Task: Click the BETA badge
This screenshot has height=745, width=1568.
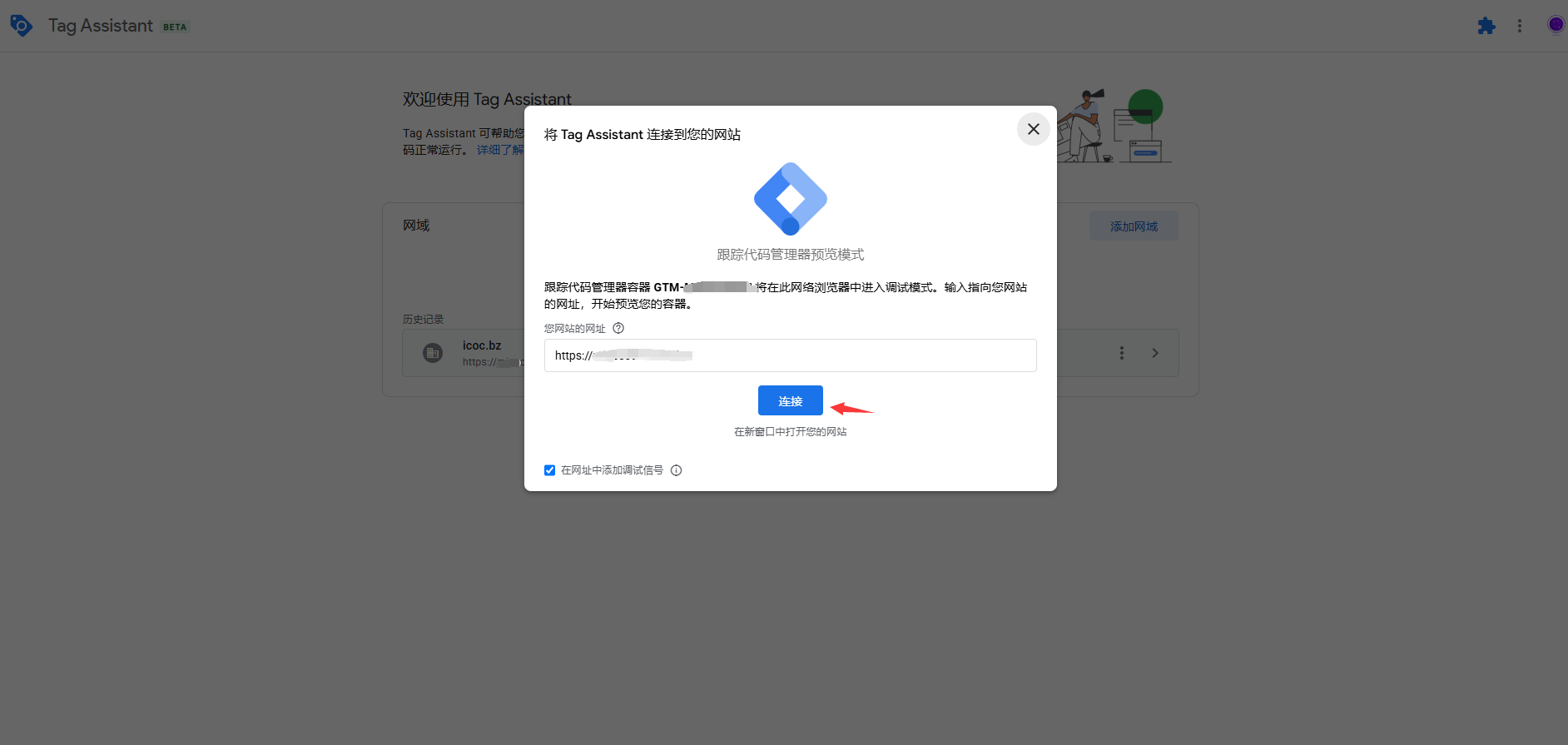Action: 175,27
